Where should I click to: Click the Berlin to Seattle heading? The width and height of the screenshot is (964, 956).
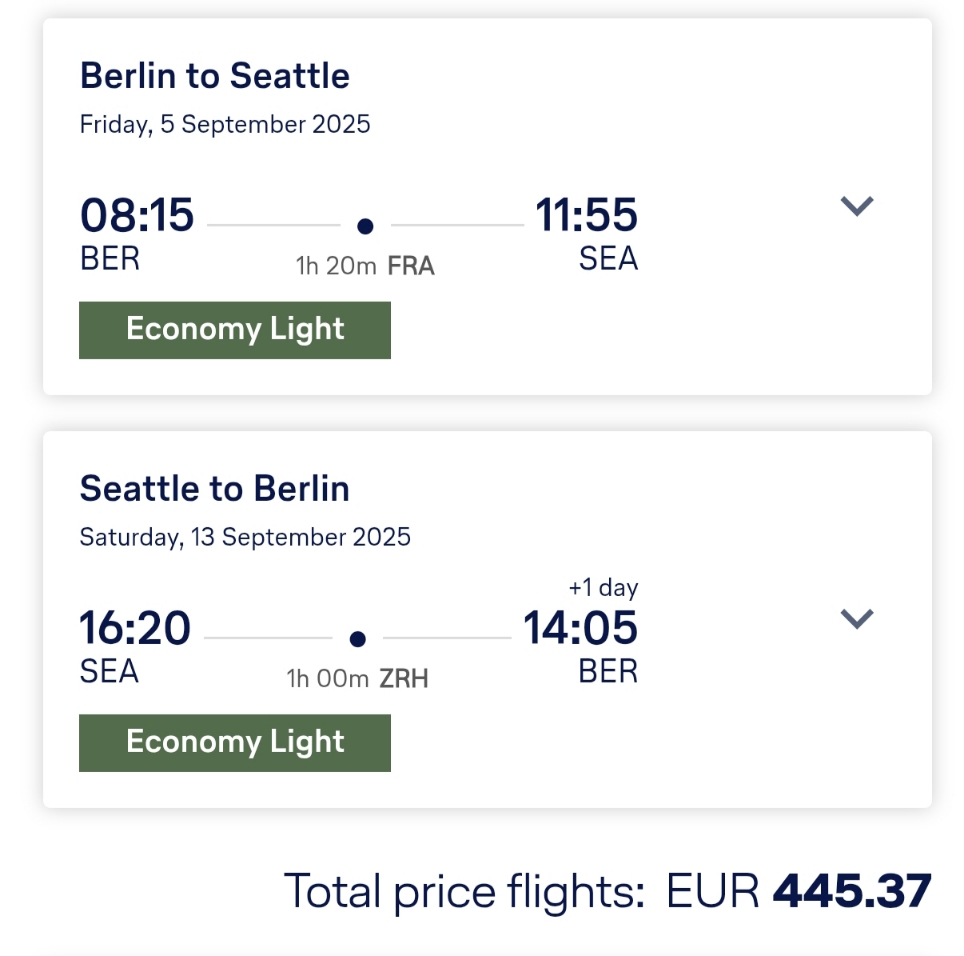[x=215, y=76]
